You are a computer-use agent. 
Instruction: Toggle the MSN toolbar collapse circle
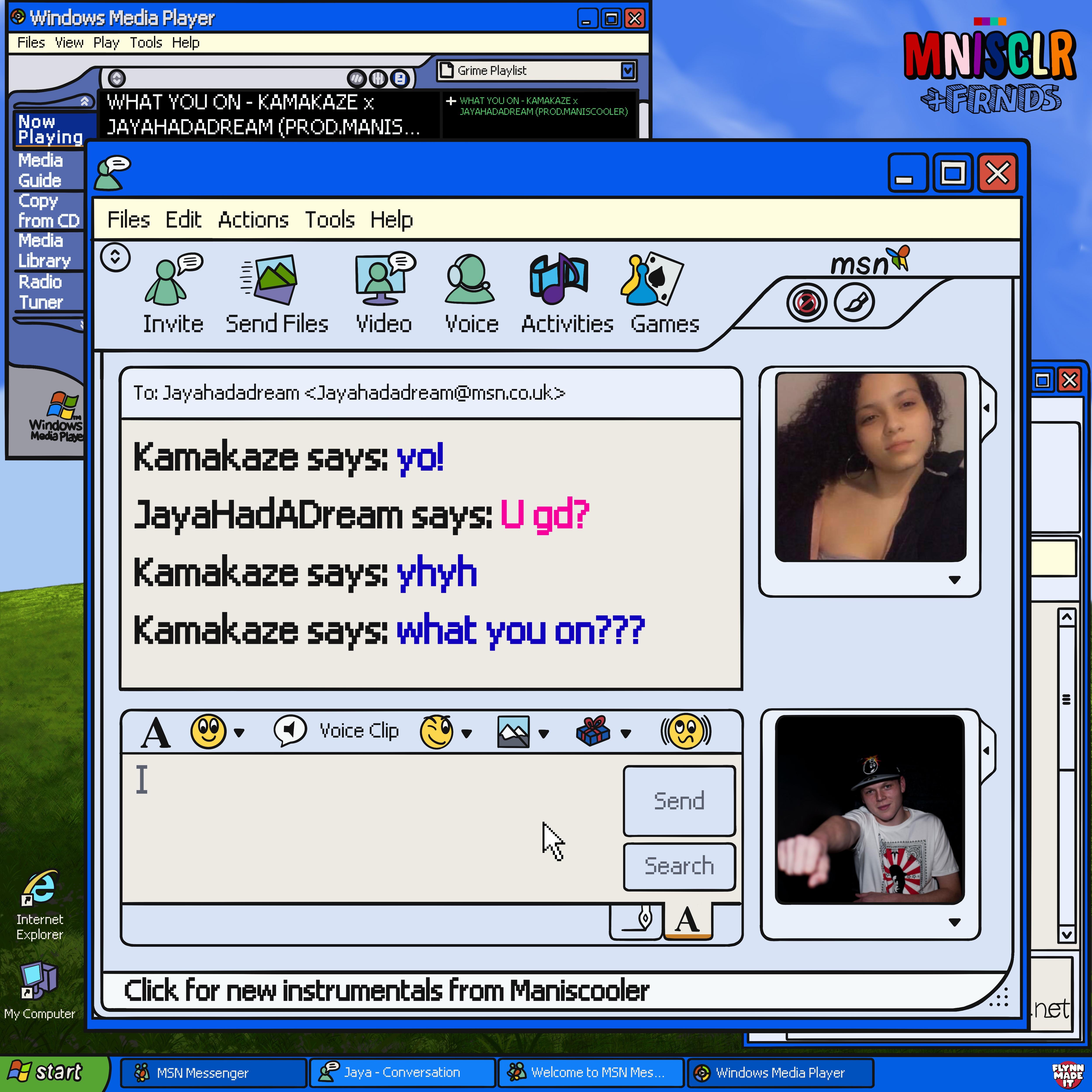[x=115, y=257]
